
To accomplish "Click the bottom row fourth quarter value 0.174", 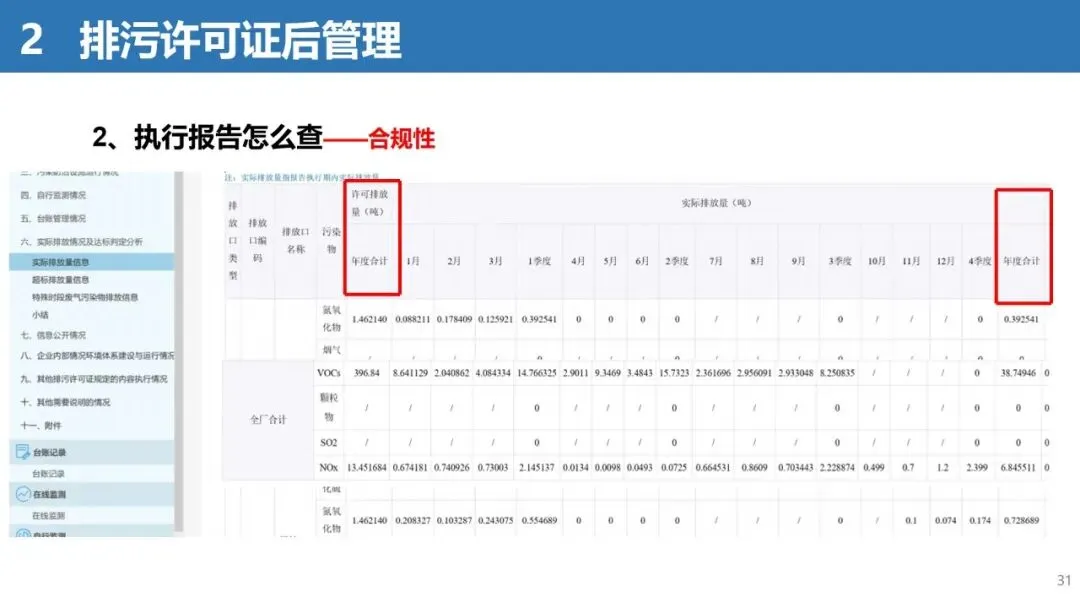I will (979, 521).
